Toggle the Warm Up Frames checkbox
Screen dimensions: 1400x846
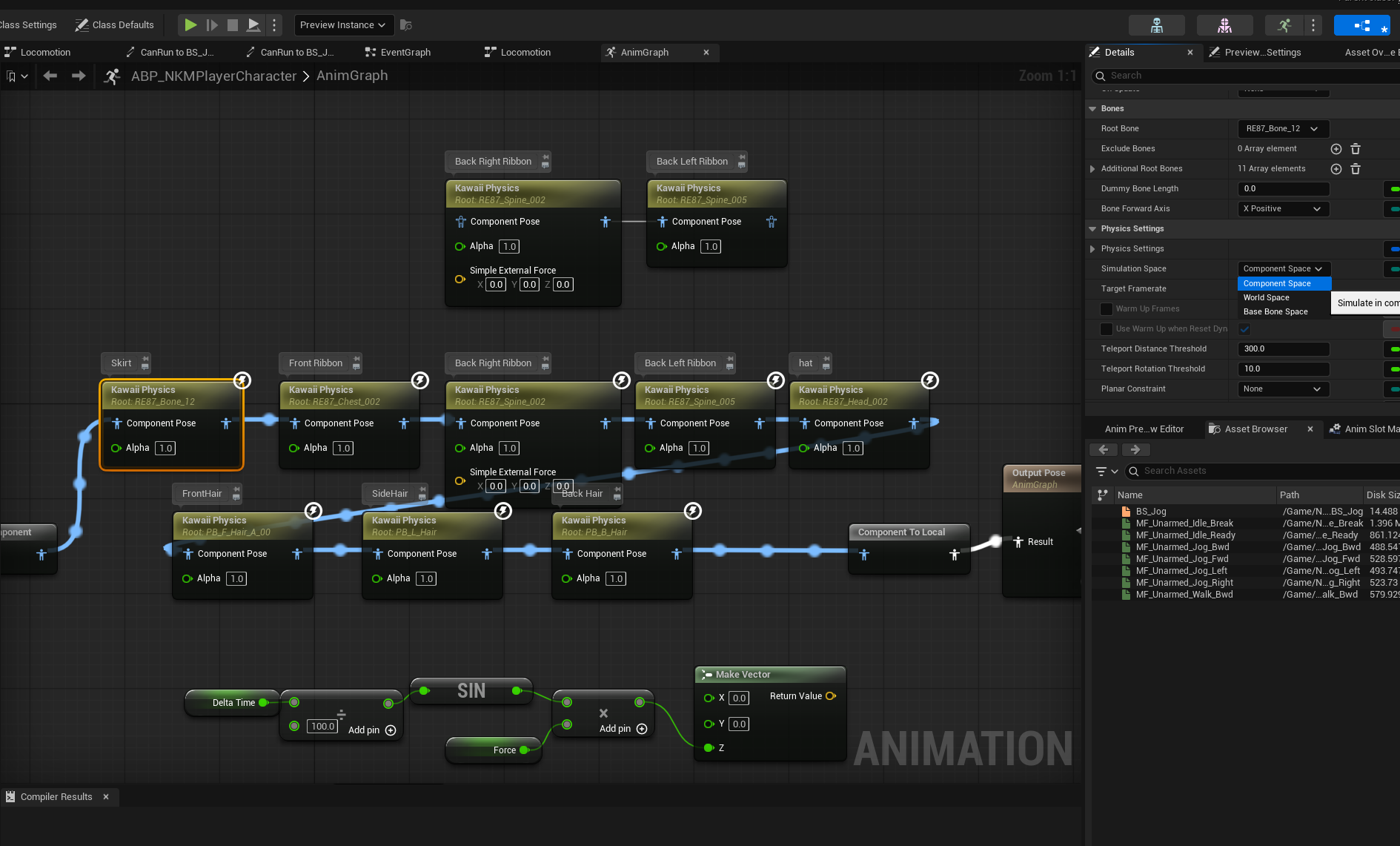pos(1107,309)
